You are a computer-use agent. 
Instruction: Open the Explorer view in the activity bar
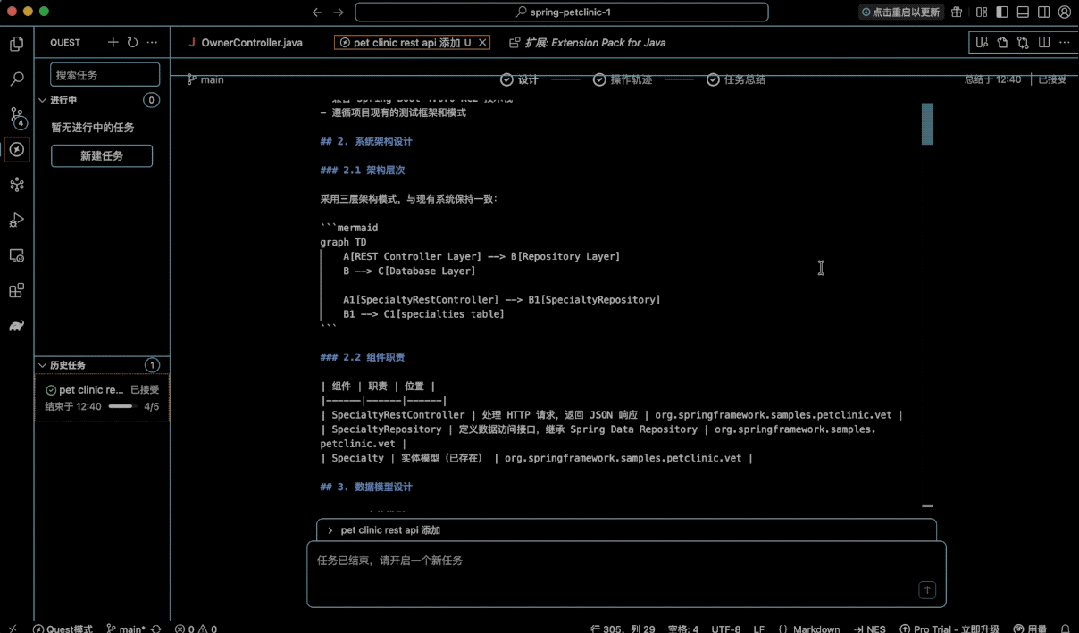pos(16,44)
